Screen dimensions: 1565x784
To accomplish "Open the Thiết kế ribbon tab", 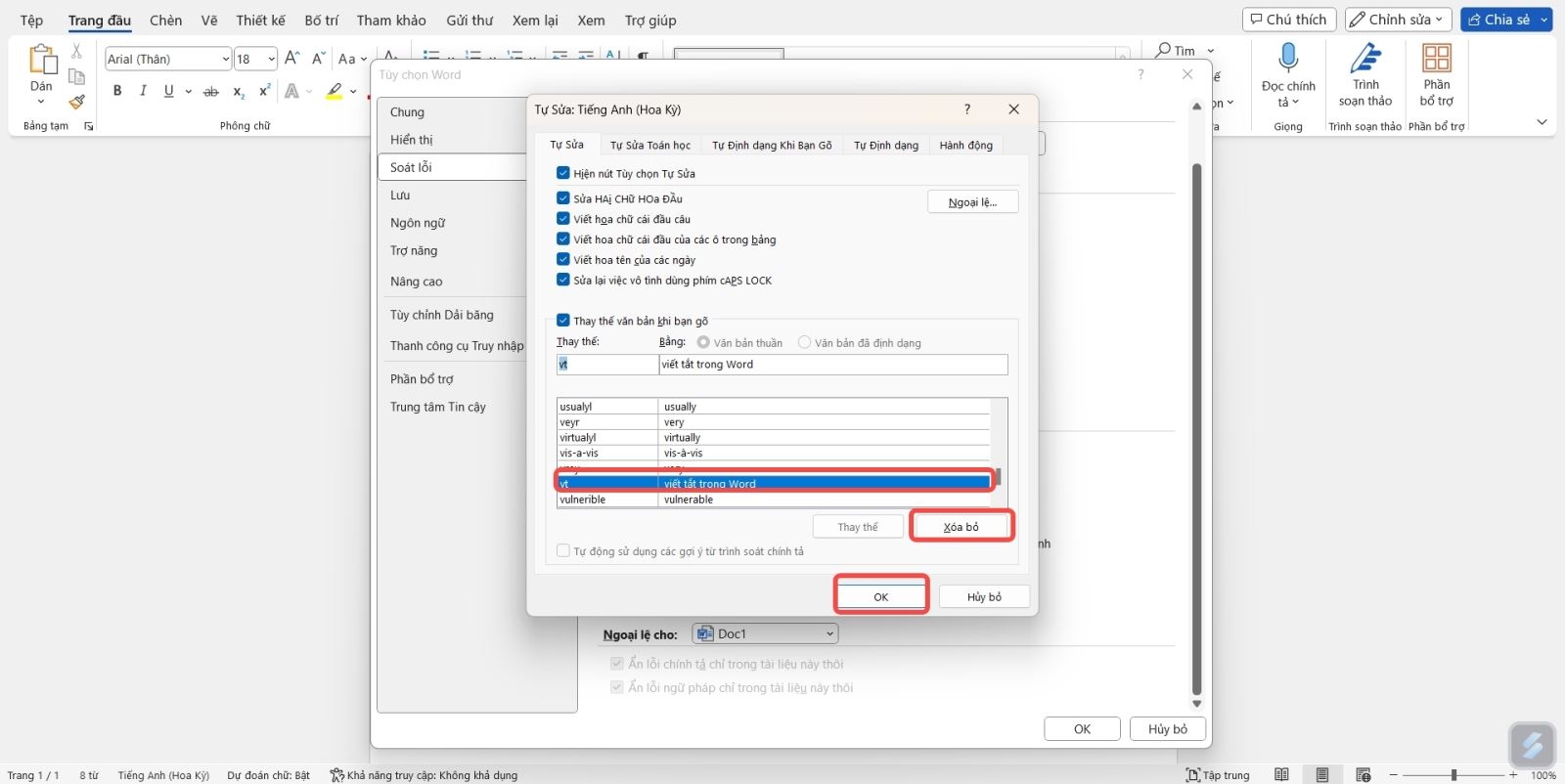I will tap(260, 21).
